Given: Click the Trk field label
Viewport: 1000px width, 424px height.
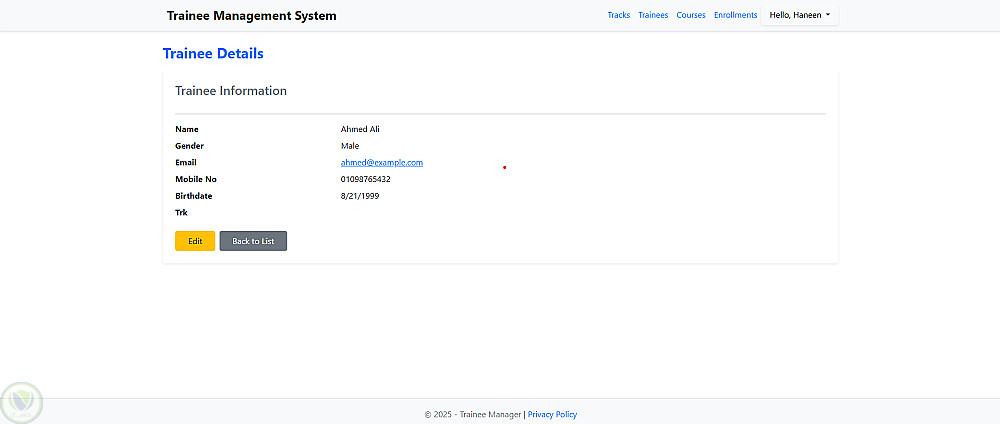Looking at the screenshot, I should [x=181, y=213].
